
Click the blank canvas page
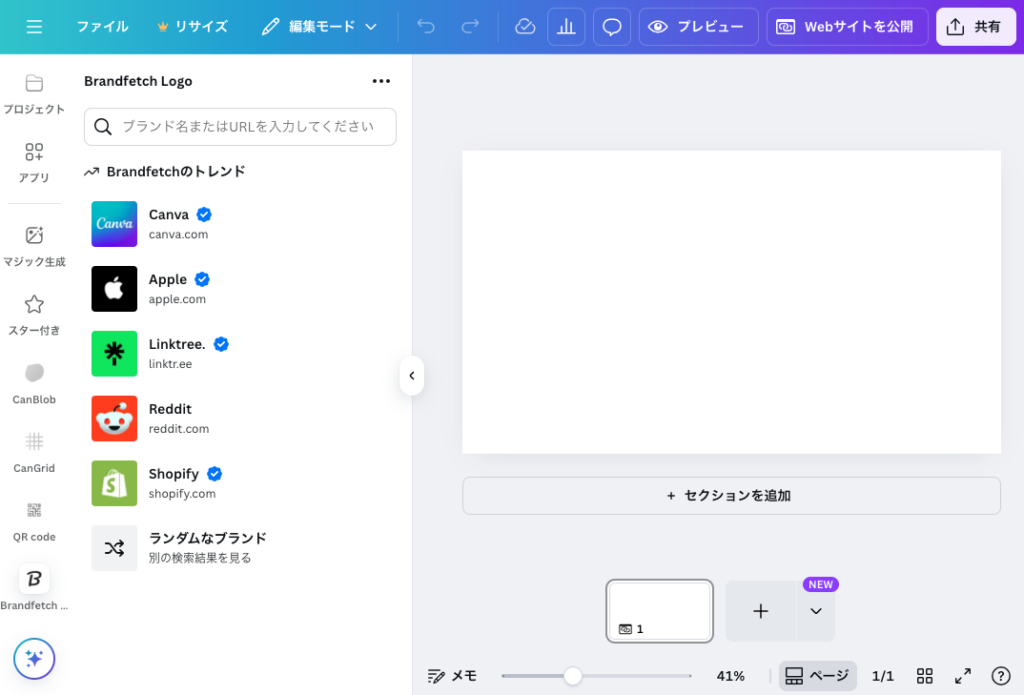pos(731,302)
